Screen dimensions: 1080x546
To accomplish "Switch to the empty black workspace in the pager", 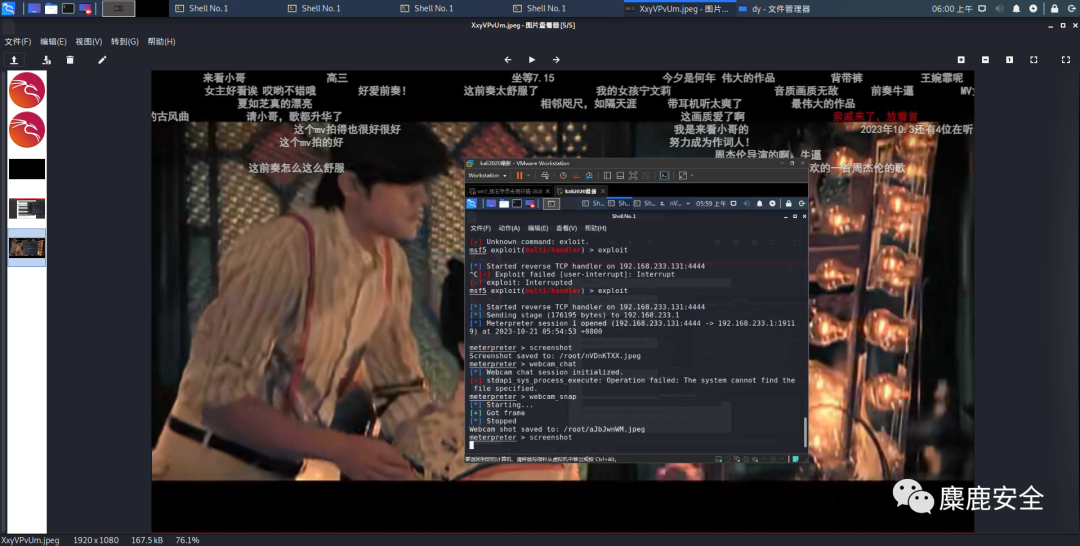I will [152, 8].
